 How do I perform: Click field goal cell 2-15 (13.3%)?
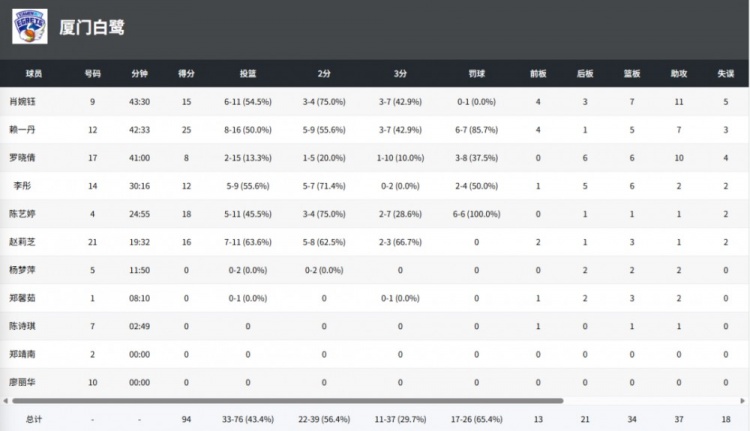click(248, 158)
